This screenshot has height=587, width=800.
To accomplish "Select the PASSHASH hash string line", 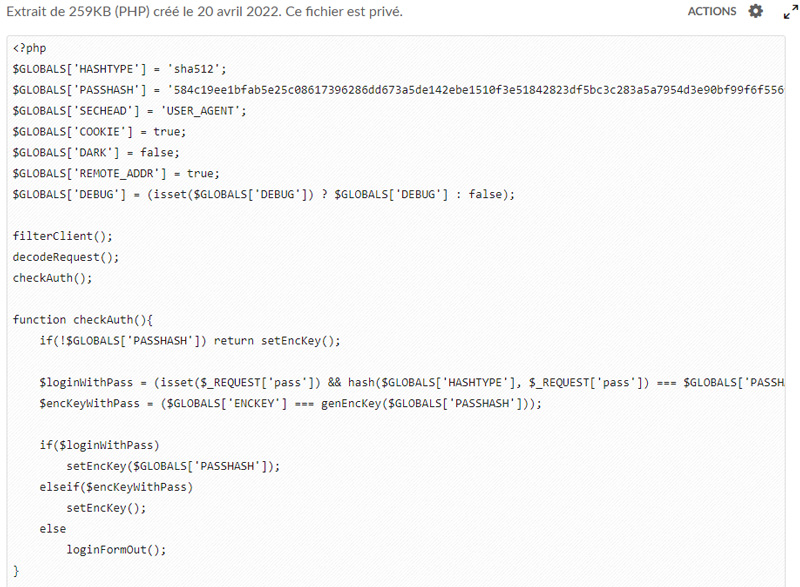I will pos(398,90).
